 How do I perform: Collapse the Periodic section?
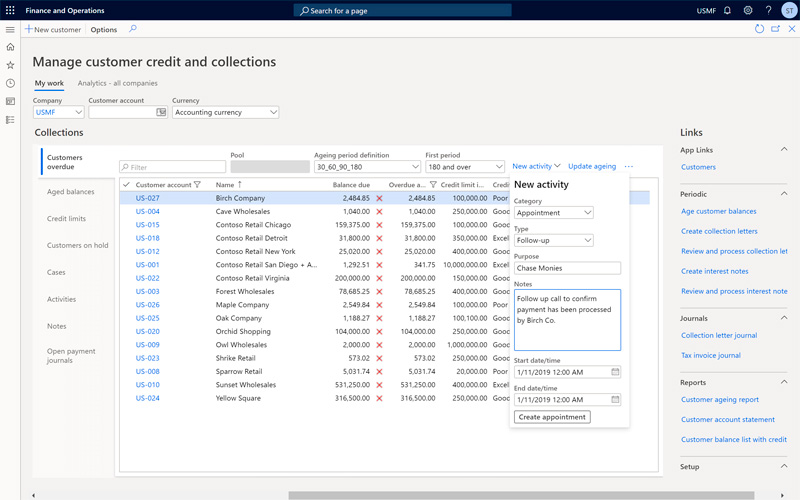(x=784, y=194)
